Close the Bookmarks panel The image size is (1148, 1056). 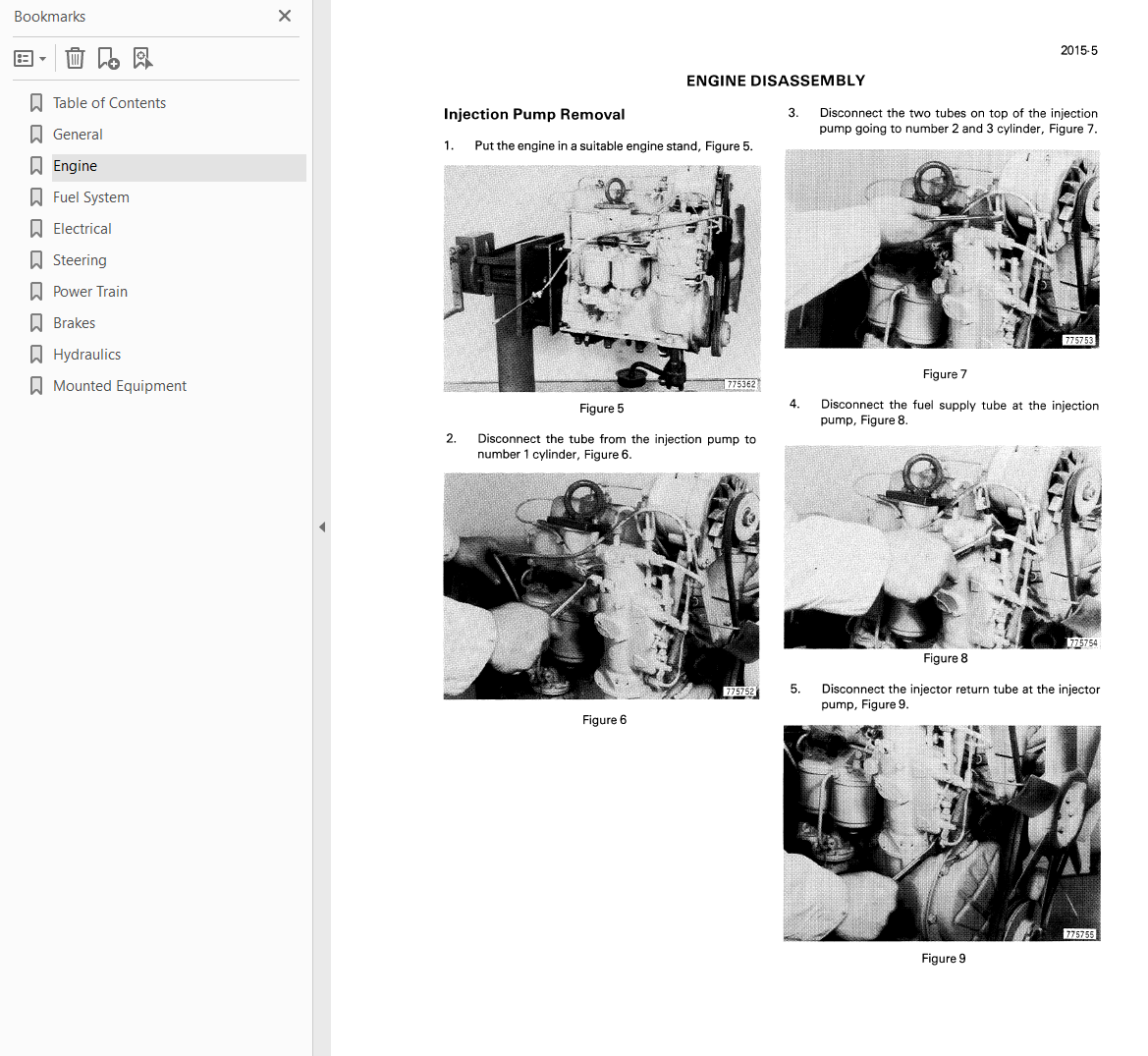[x=285, y=16]
